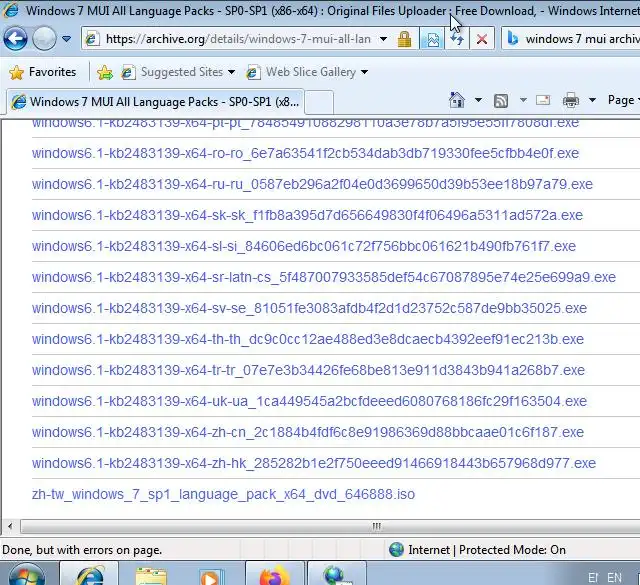This screenshot has height=585, width=640.
Task: Click the EN language indicator in tray
Action: click(614, 578)
